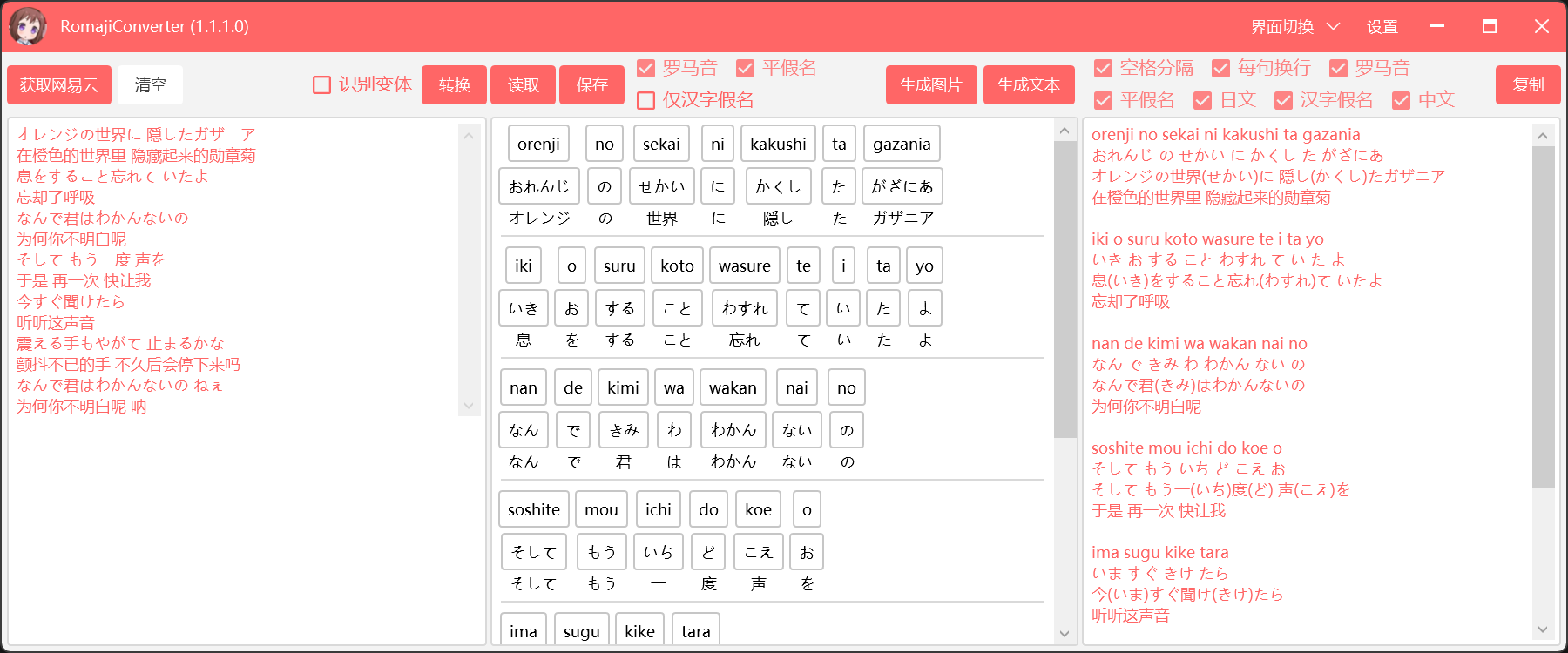Edit the 'おれんじ' hiragana box

coord(539,186)
